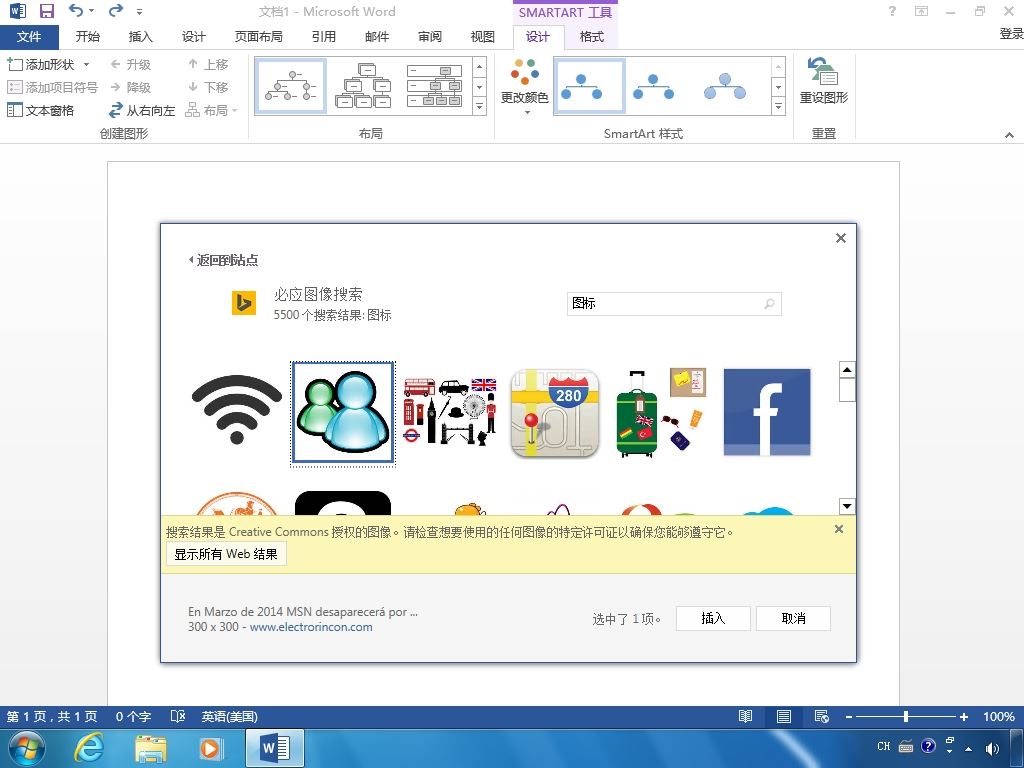The width and height of the screenshot is (1024, 768).
Task: Select the Facebook logo image
Action: tap(767, 412)
